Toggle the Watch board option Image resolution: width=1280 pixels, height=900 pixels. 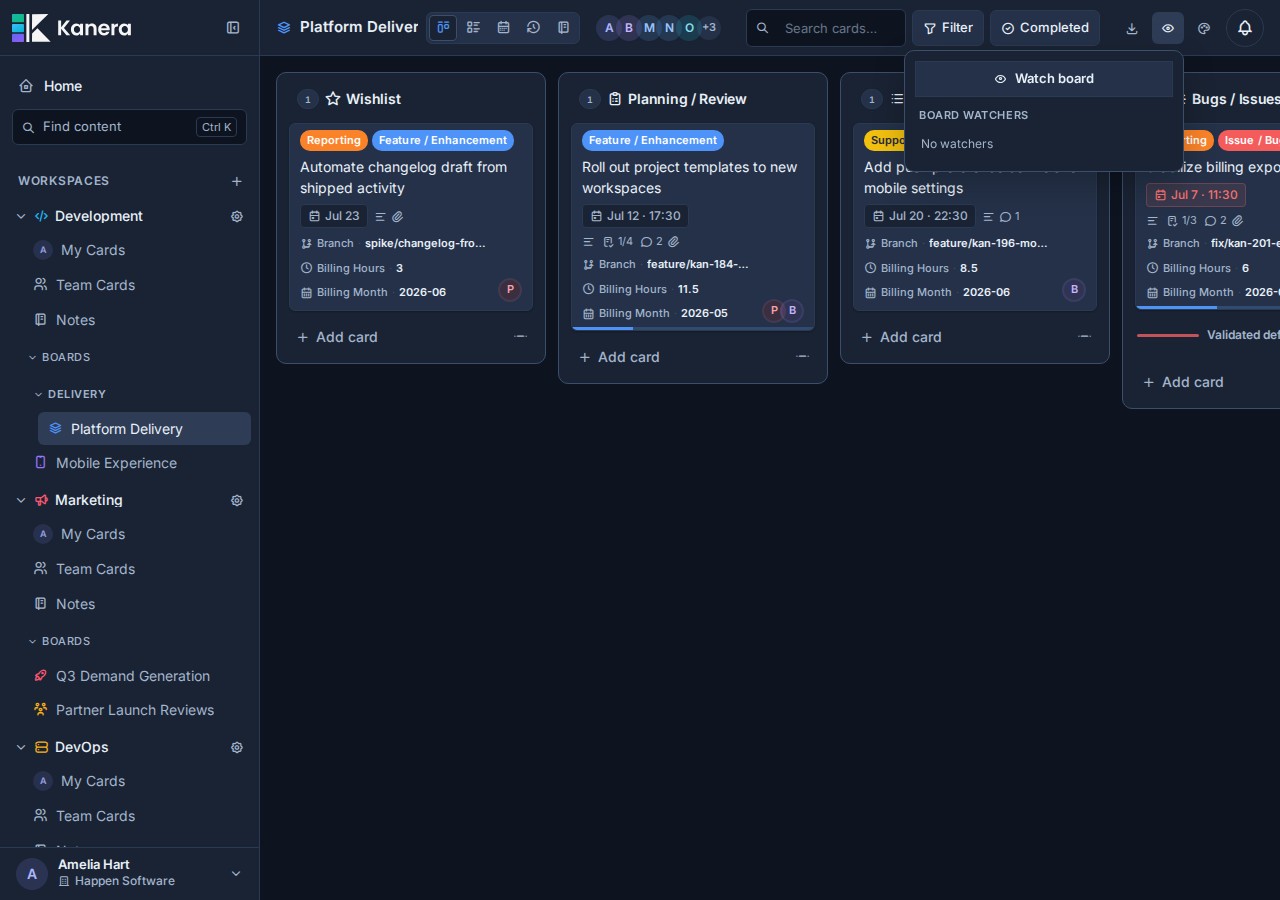tap(1044, 79)
